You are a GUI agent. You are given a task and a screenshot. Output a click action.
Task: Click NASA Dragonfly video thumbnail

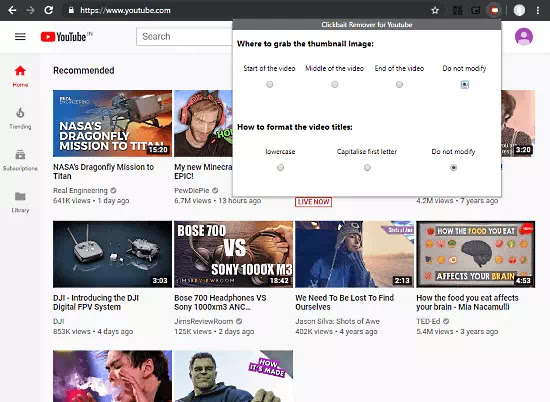point(112,123)
